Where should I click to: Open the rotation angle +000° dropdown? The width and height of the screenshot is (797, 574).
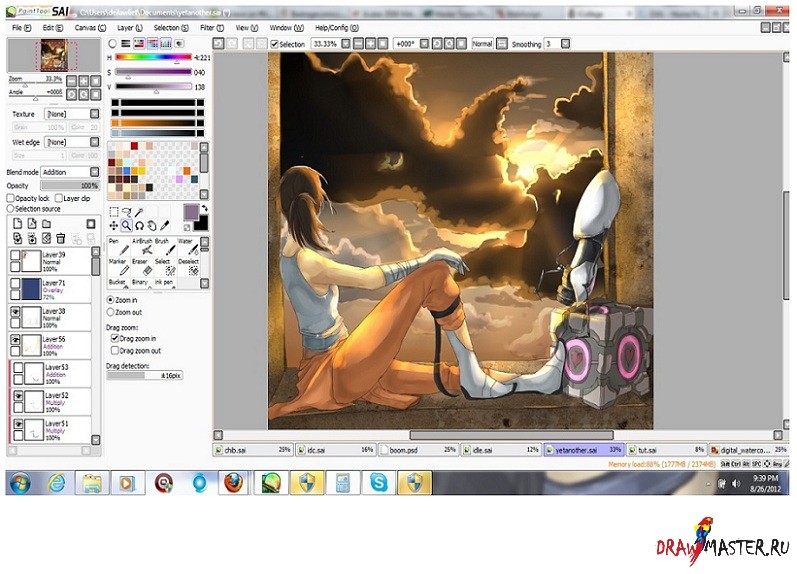pyautogui.click(x=424, y=44)
